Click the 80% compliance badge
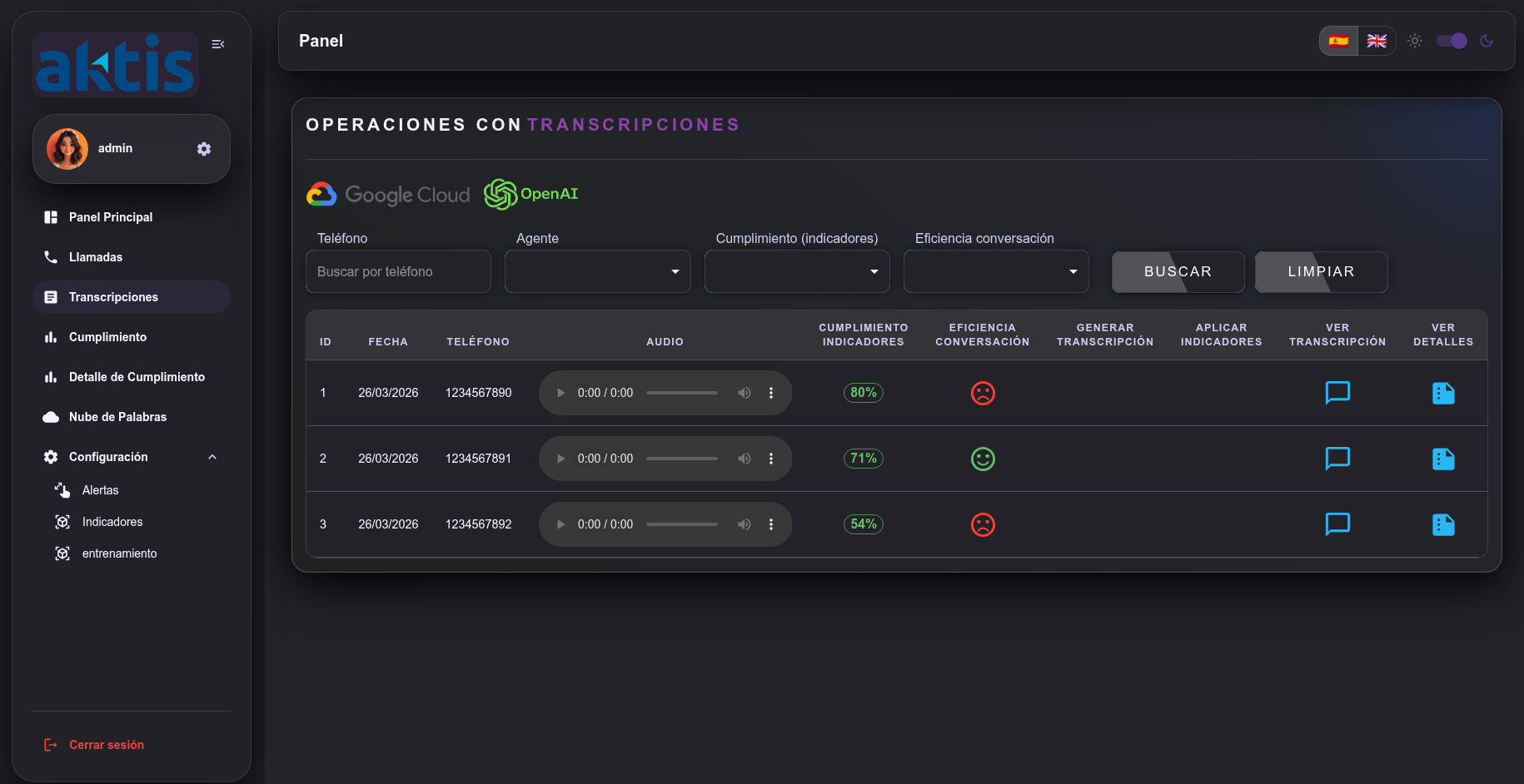 tap(864, 393)
